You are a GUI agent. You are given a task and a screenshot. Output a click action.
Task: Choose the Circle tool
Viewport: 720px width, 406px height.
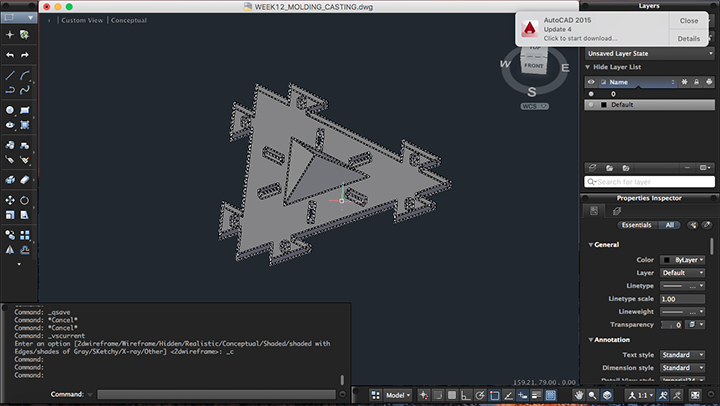10,110
